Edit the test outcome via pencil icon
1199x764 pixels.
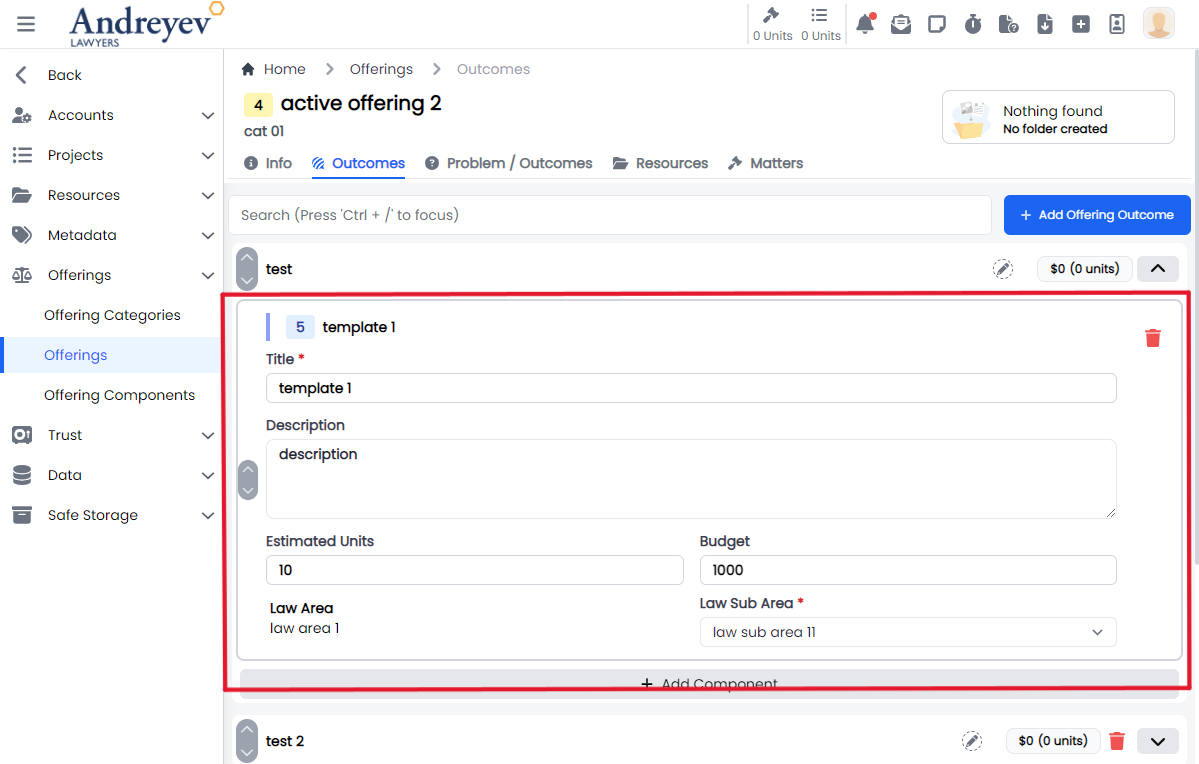pyautogui.click(x=1003, y=268)
